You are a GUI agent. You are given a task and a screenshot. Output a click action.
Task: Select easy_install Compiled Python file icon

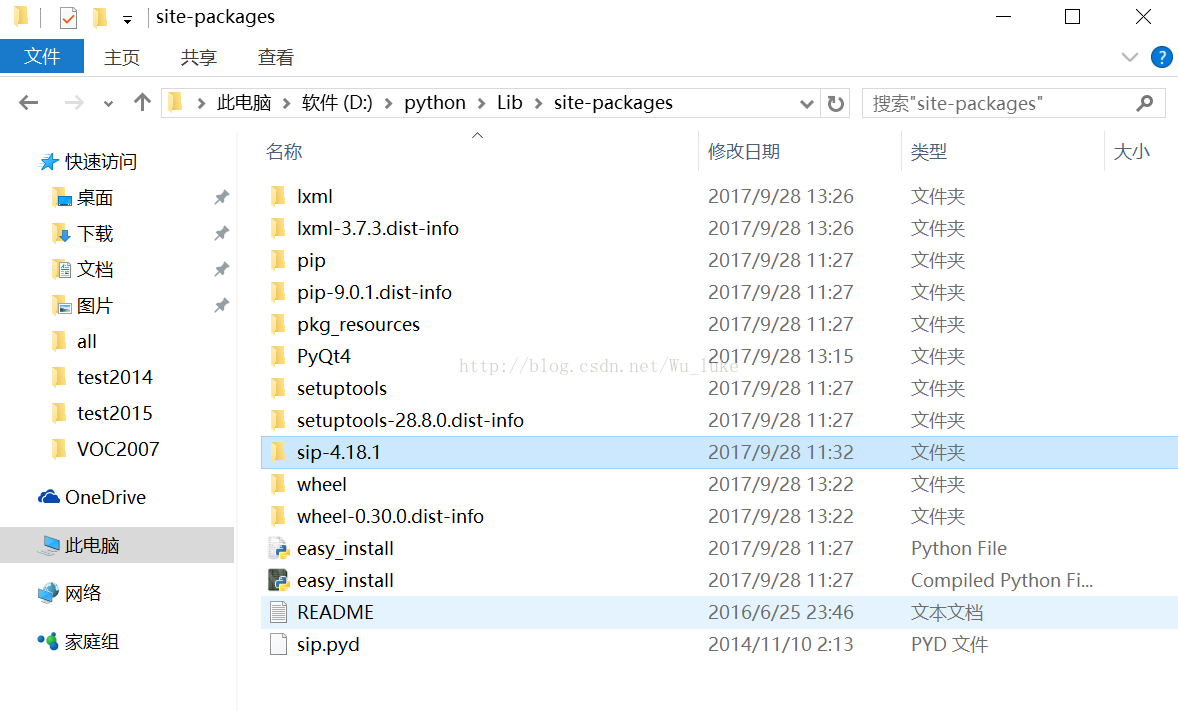[x=279, y=580]
